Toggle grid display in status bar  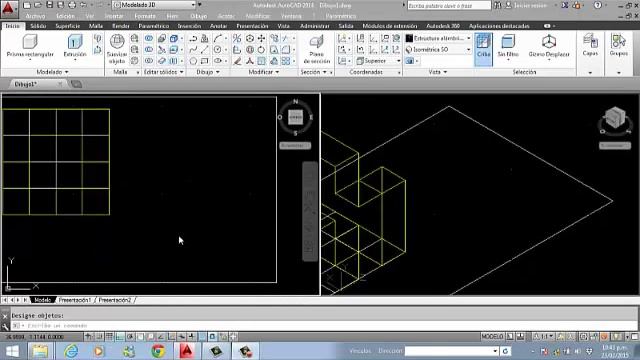coord(109,337)
